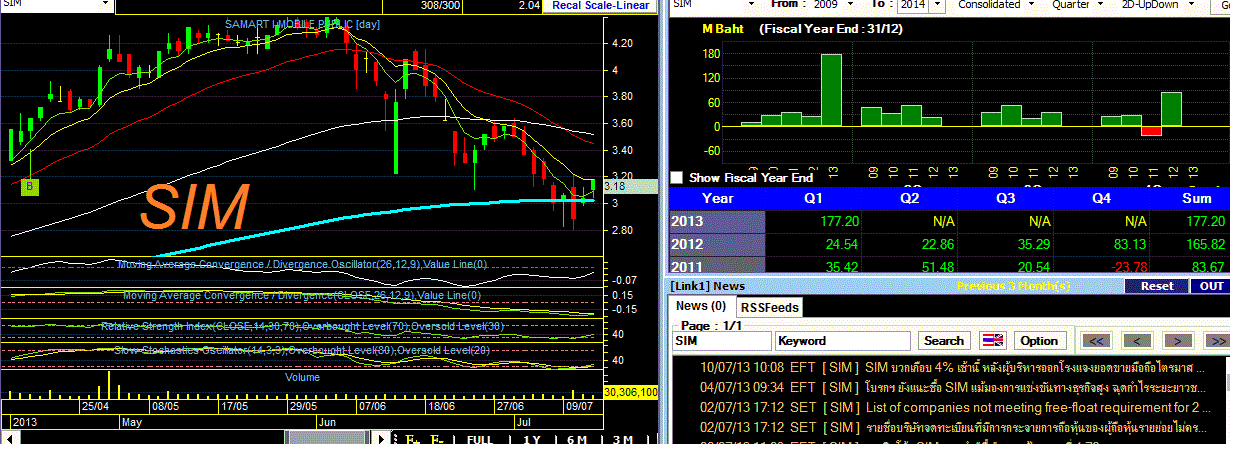
Task: Click the Recal Scale-Linear button
Action: coord(599,6)
